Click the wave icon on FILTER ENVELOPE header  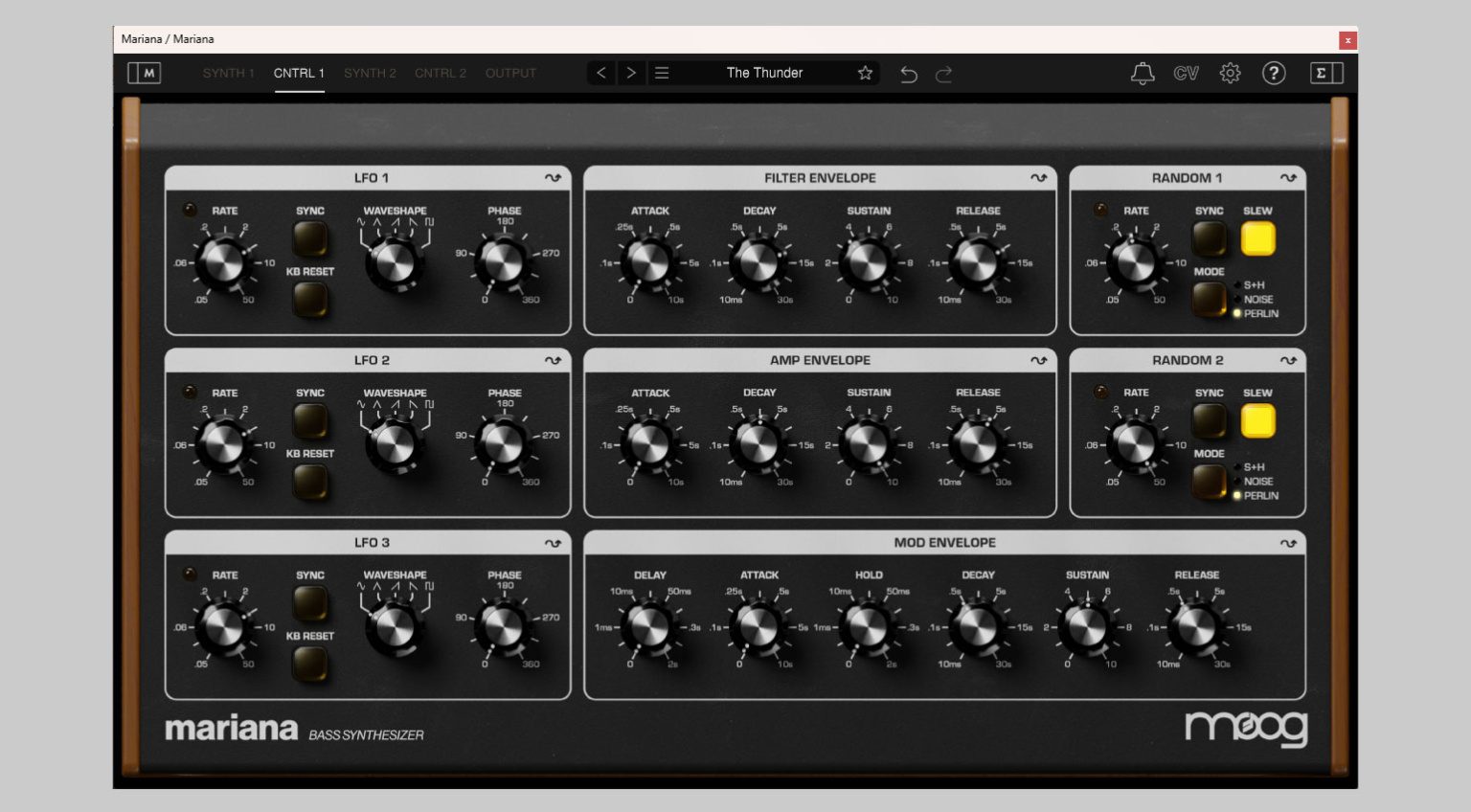pos(1037,177)
